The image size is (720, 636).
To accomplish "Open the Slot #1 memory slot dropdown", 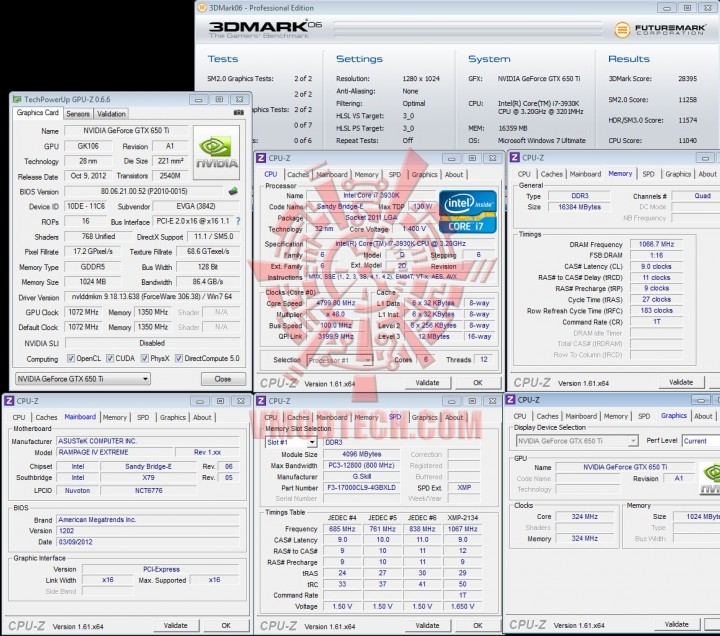I will [291, 442].
